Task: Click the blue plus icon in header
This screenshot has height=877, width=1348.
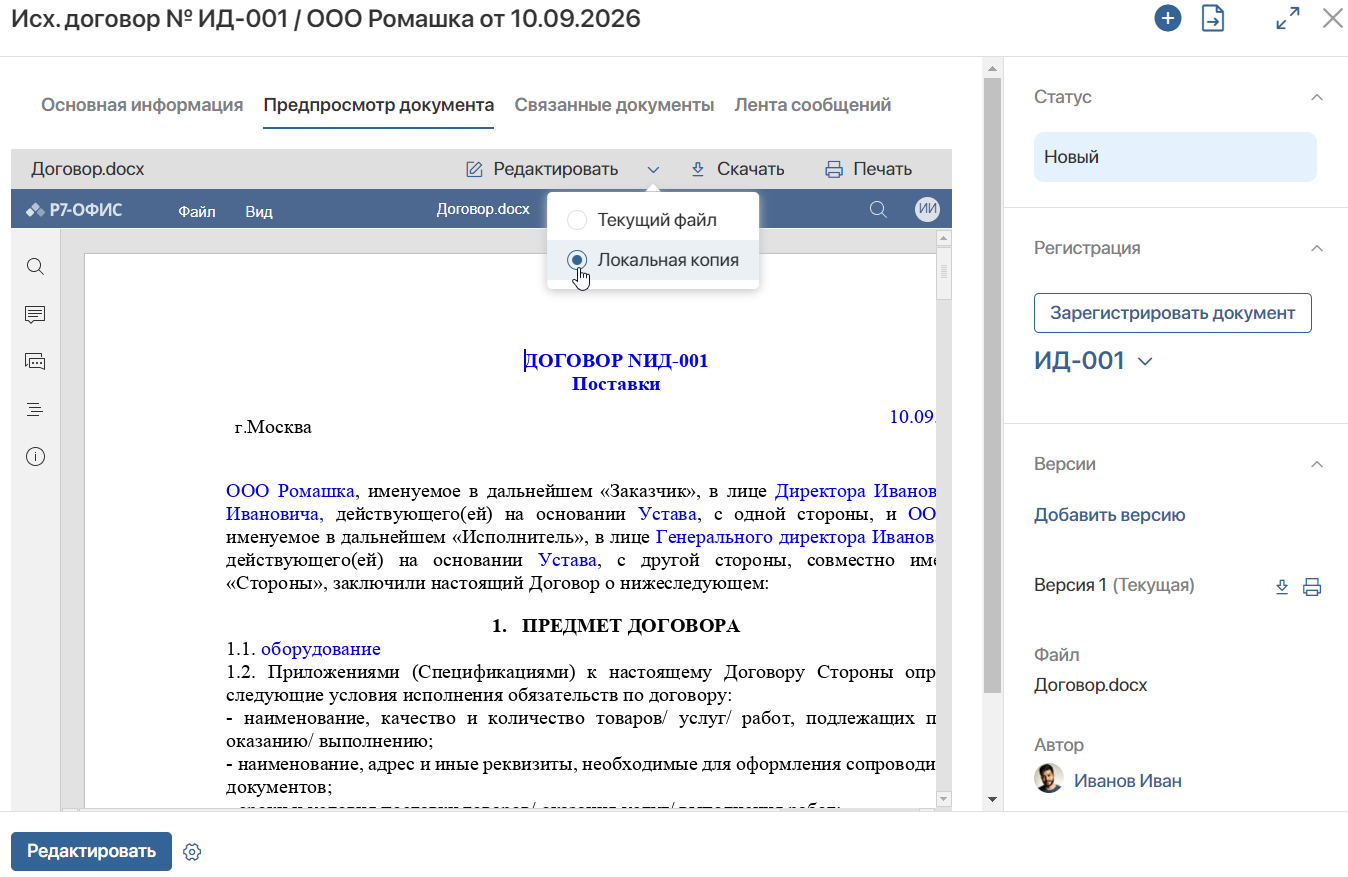Action: pos(1168,18)
